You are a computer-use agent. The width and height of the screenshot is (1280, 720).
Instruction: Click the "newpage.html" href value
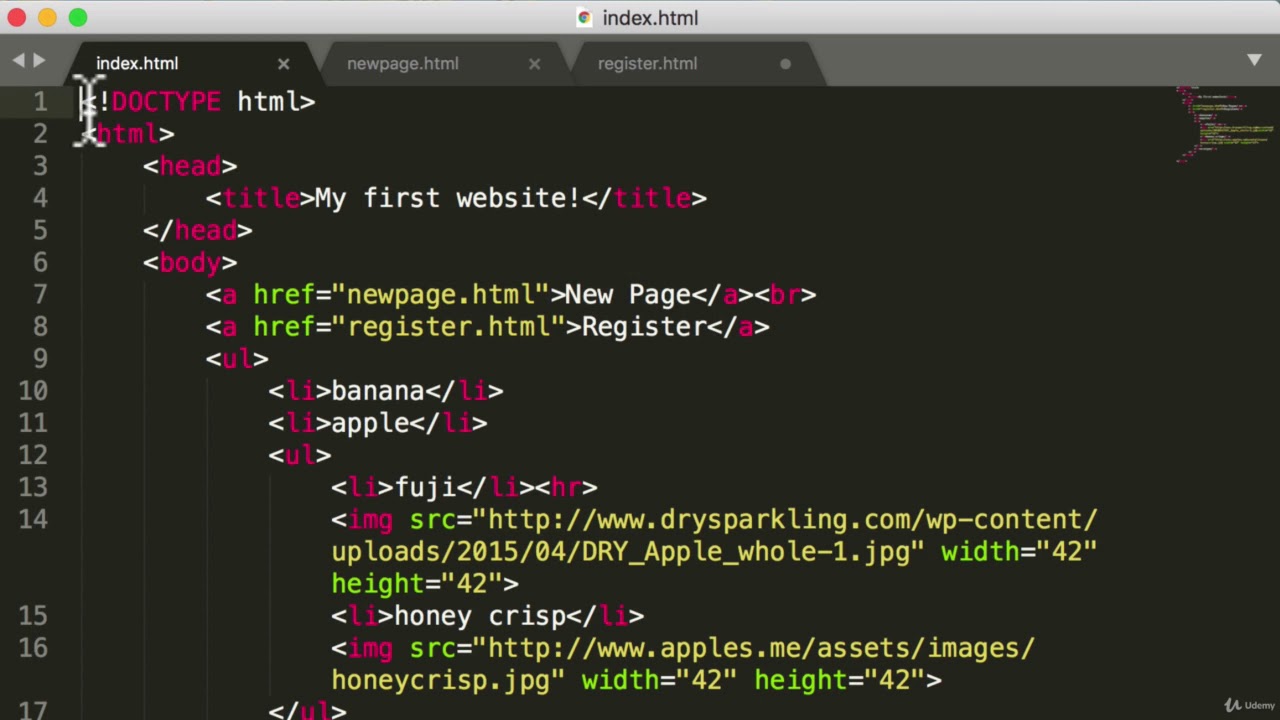[440, 294]
